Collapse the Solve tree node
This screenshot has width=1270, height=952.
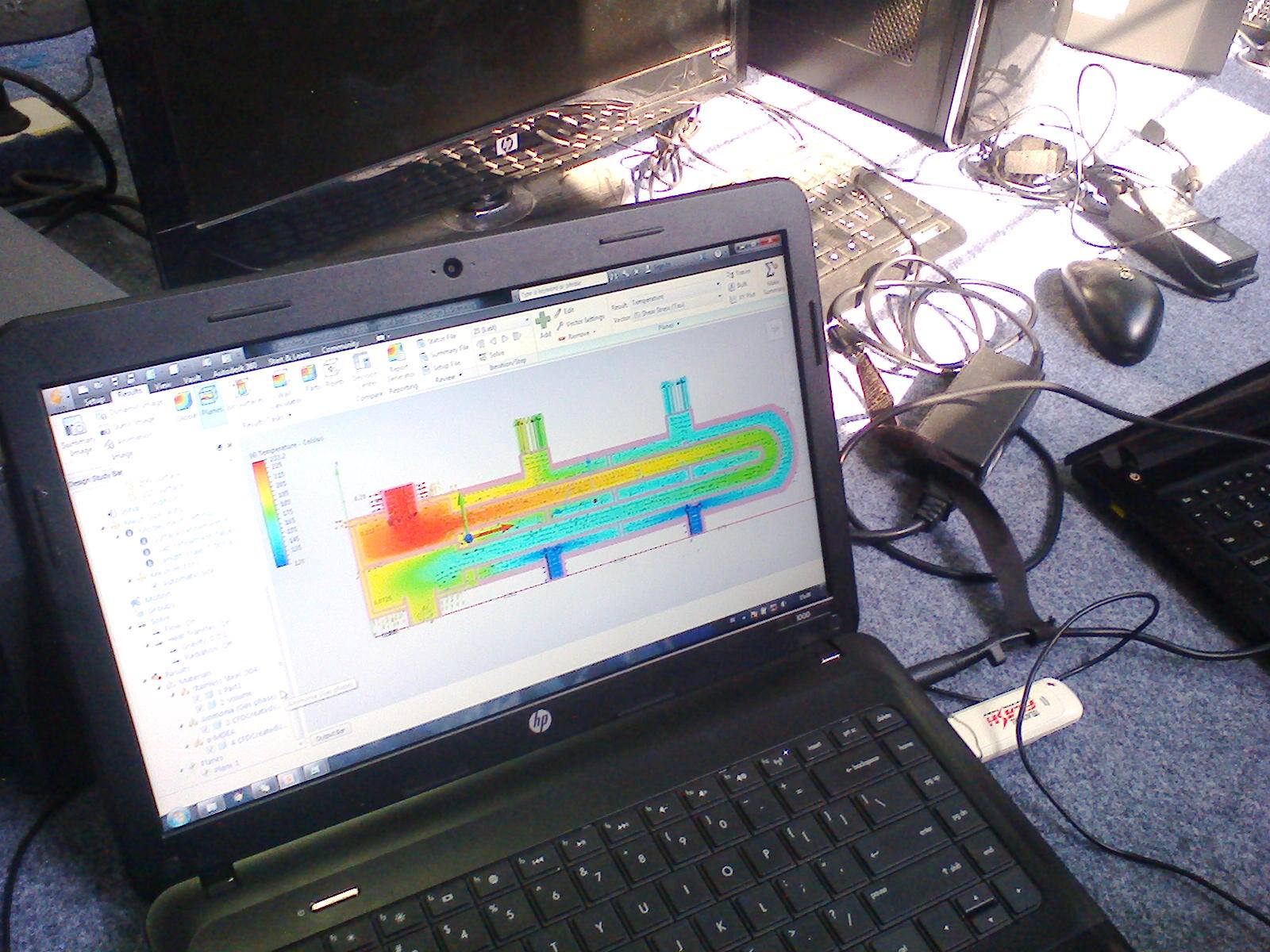pyautogui.click(x=129, y=628)
